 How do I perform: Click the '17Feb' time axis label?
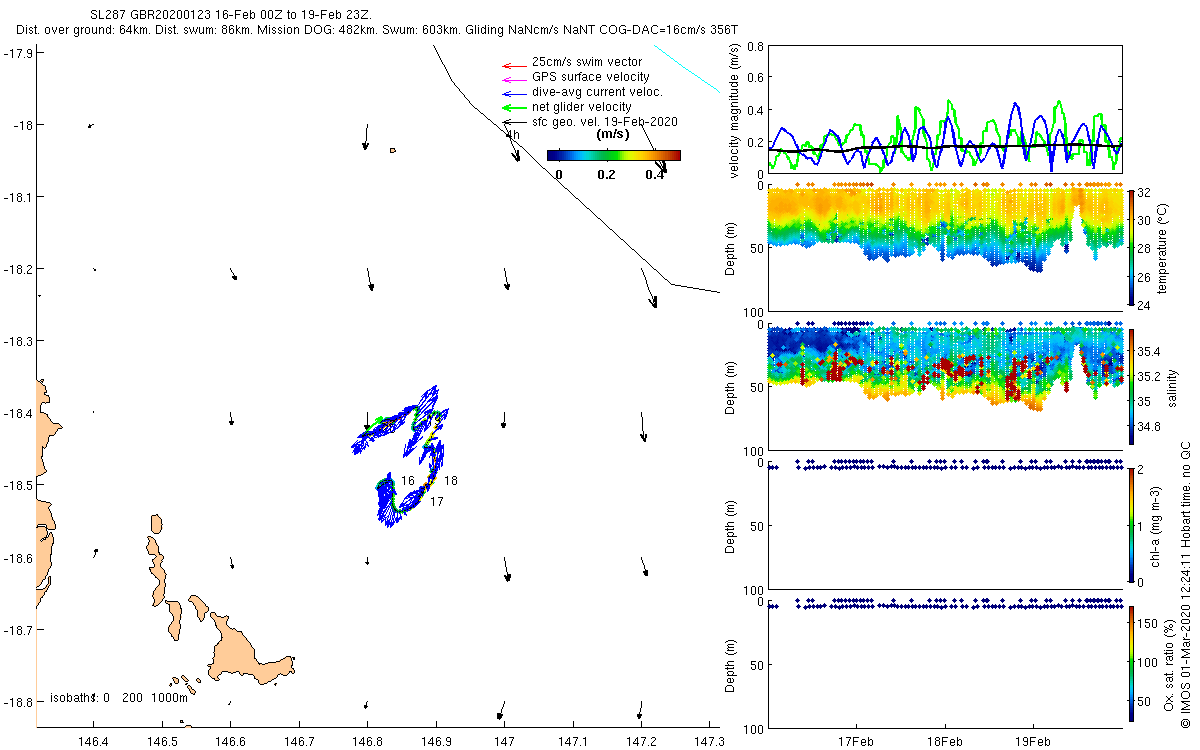pos(857,742)
